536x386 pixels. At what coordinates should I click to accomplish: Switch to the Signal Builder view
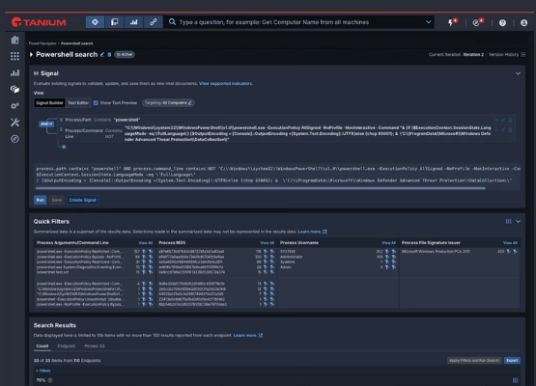[x=50, y=103]
